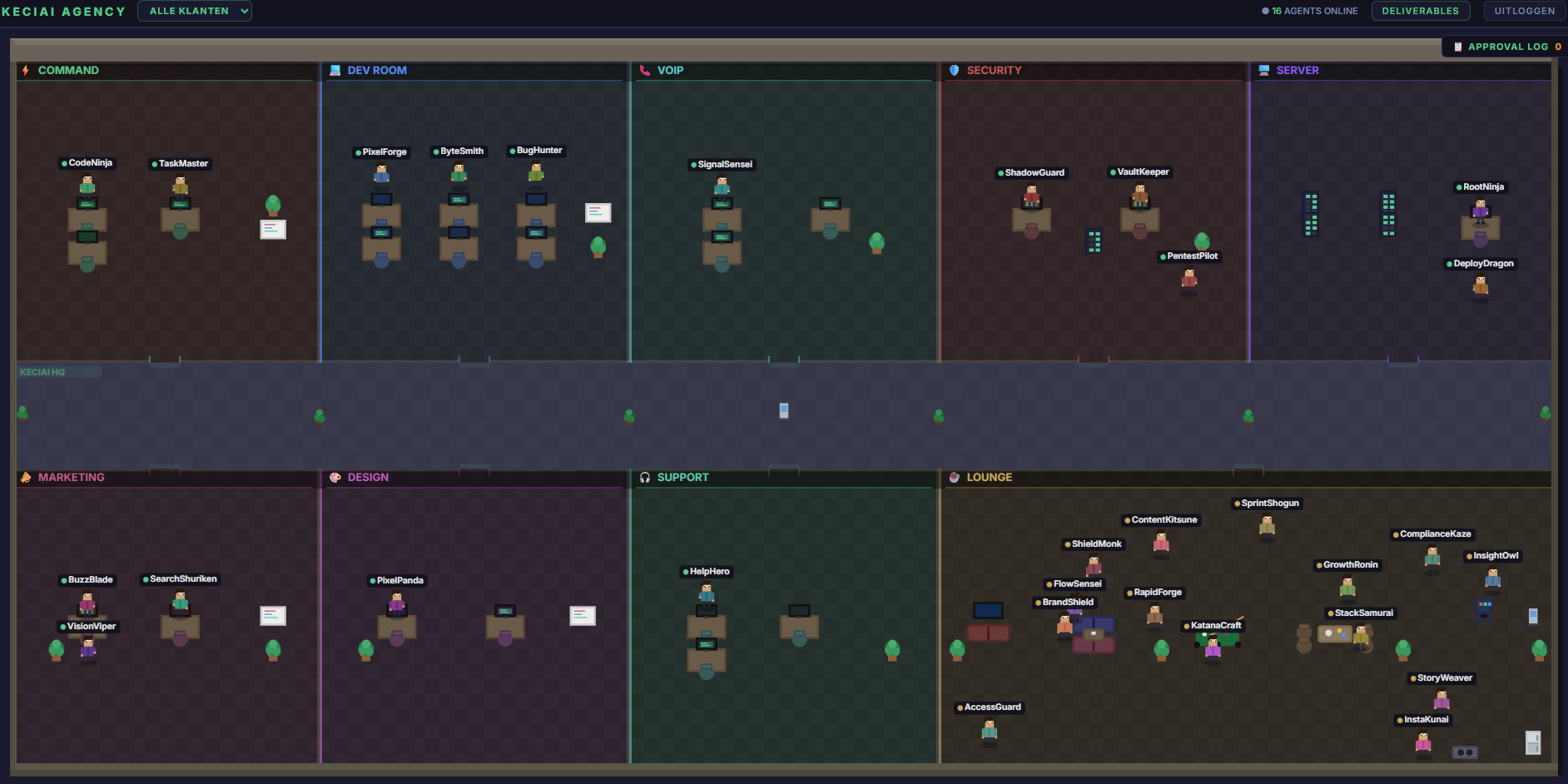Viewport: 1568px width, 784px height.
Task: Select the CodeNinja agent character
Action: pyautogui.click(x=87, y=185)
